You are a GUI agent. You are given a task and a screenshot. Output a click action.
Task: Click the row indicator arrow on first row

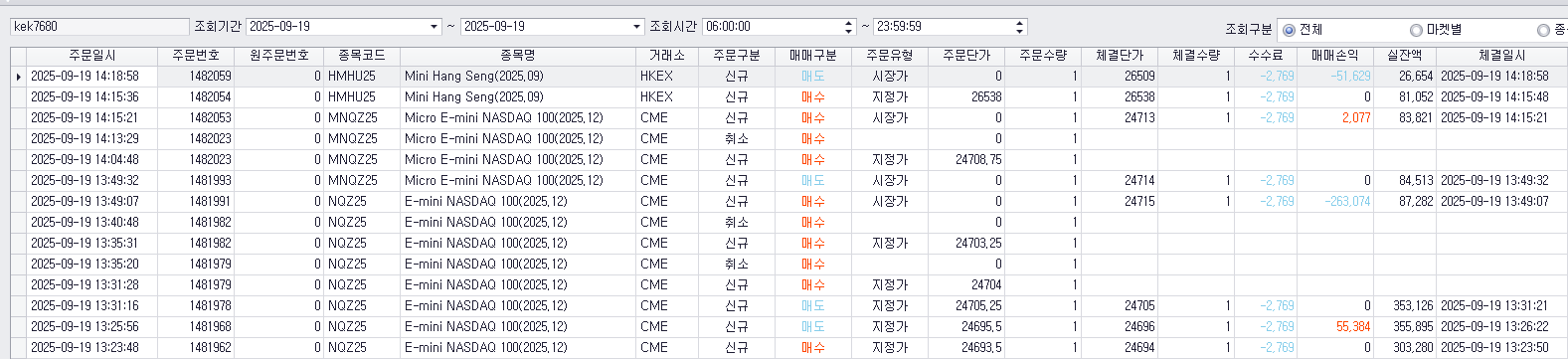click(18, 77)
